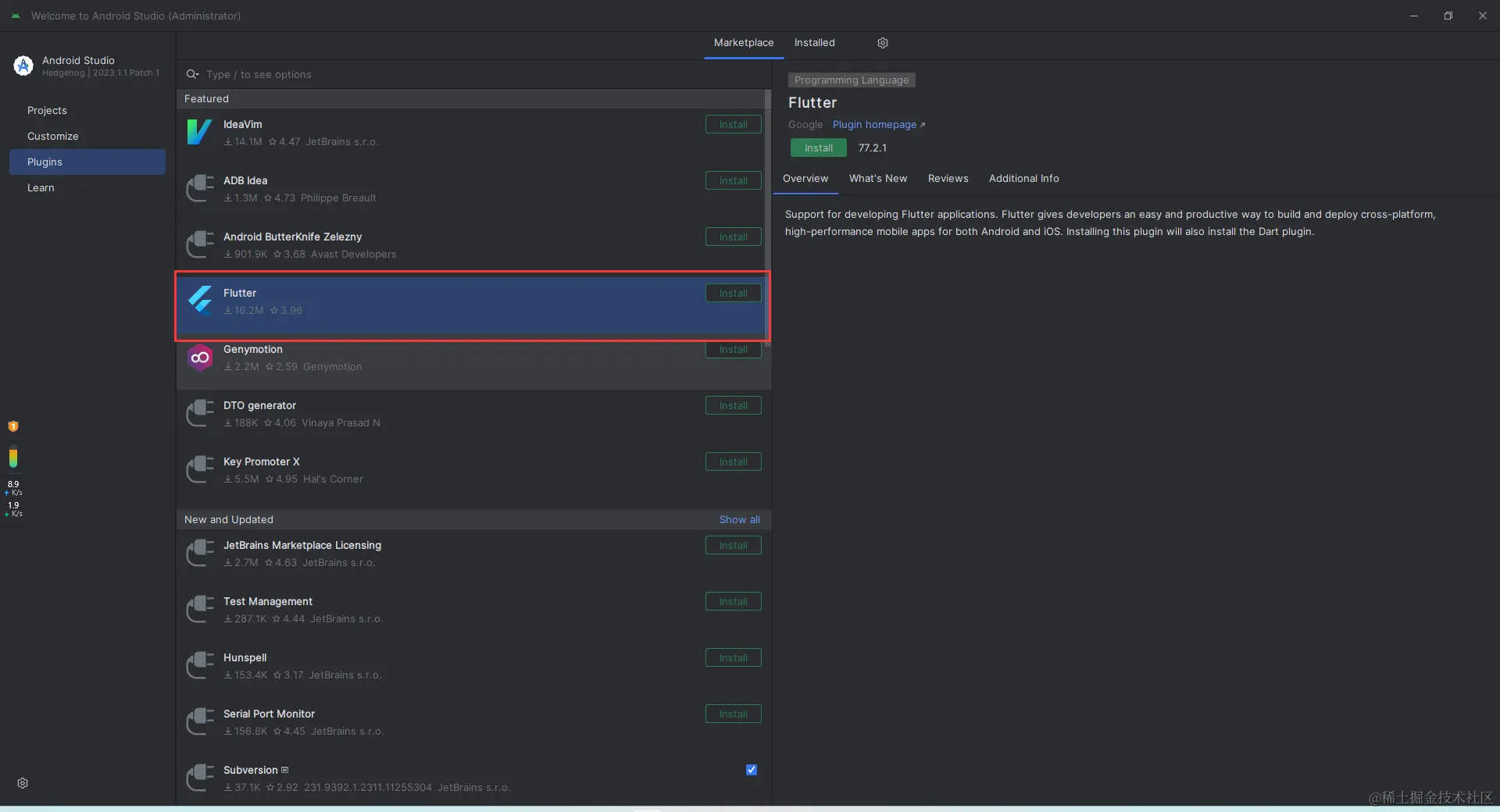The width and height of the screenshot is (1500, 812).
Task: Install the Key Promoter X plugin
Action: click(x=734, y=461)
